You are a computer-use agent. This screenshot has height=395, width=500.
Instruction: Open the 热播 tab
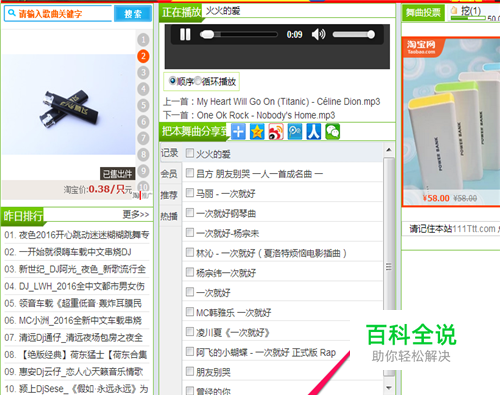pos(170,216)
